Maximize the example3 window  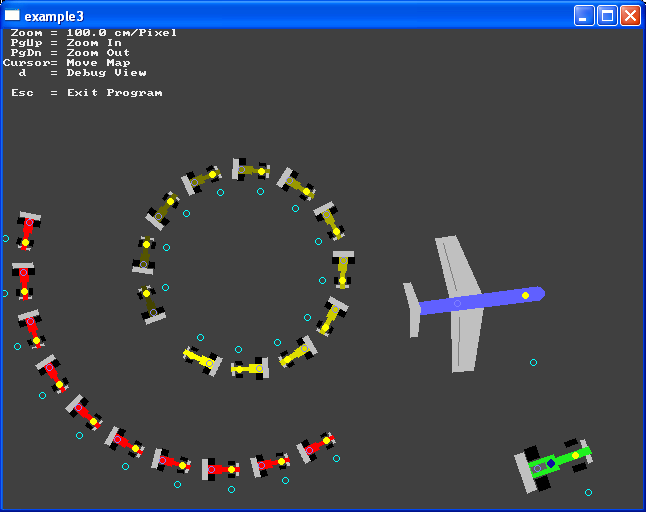coord(607,15)
